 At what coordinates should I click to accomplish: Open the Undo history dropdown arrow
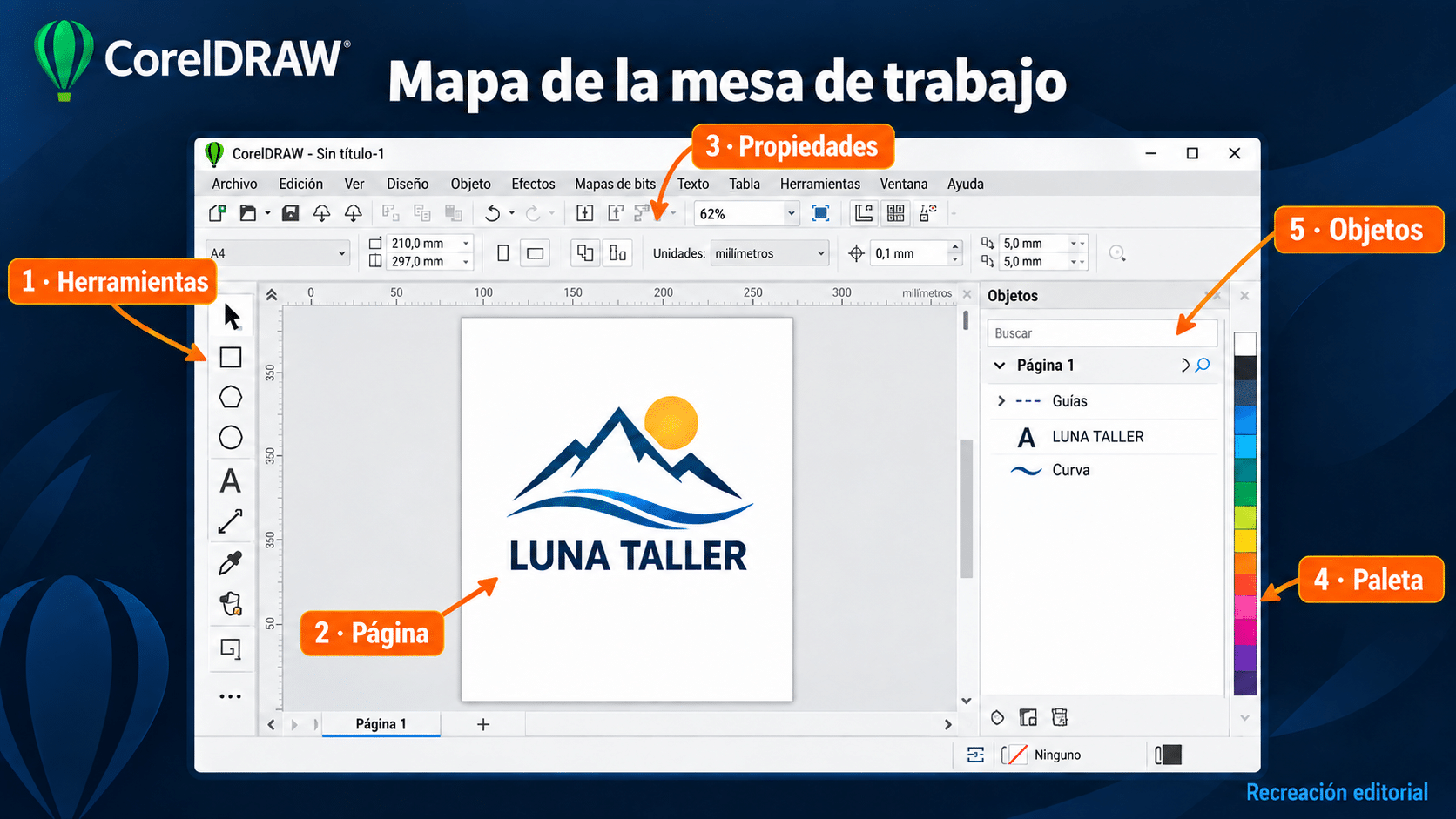tap(512, 213)
